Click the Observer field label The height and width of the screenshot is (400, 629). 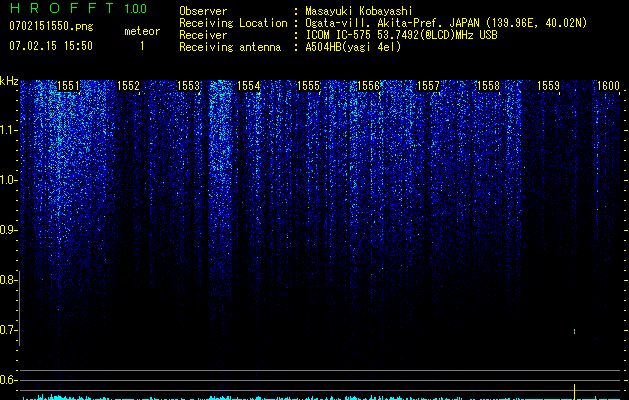(203, 11)
